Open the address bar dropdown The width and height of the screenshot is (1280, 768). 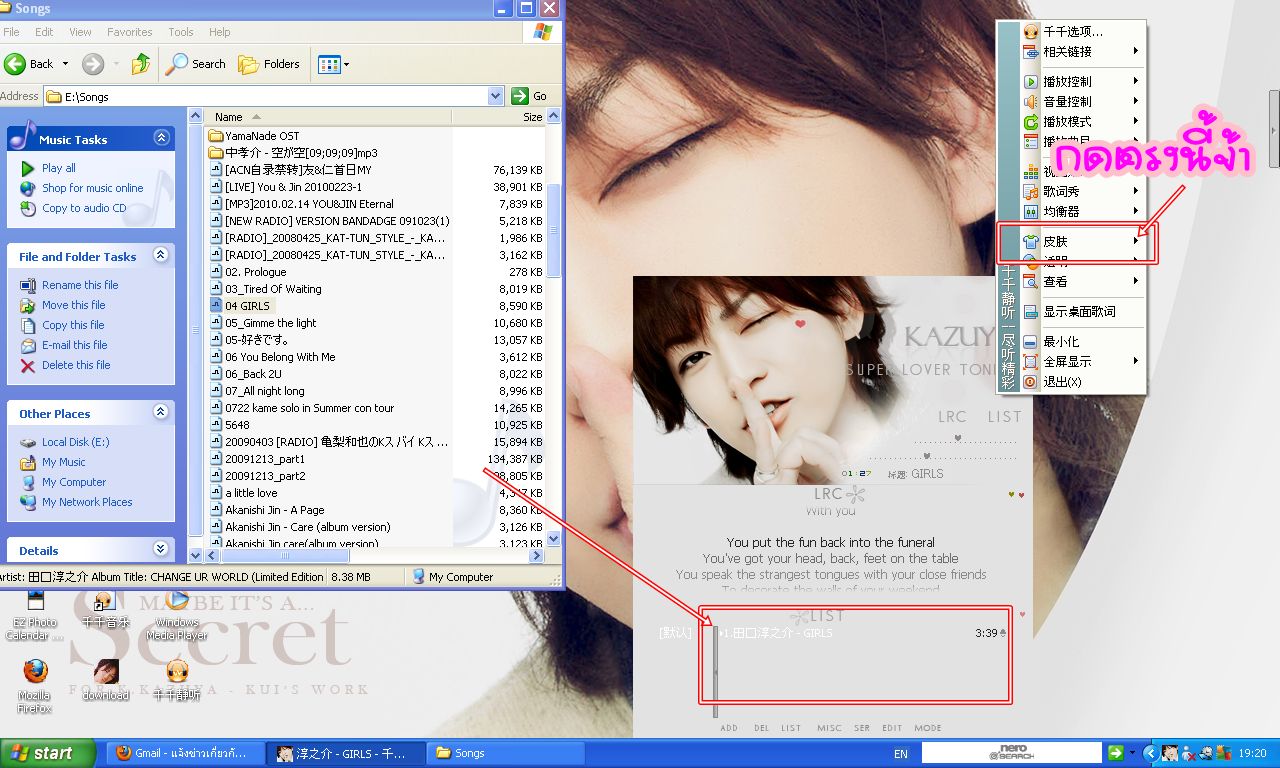point(496,96)
